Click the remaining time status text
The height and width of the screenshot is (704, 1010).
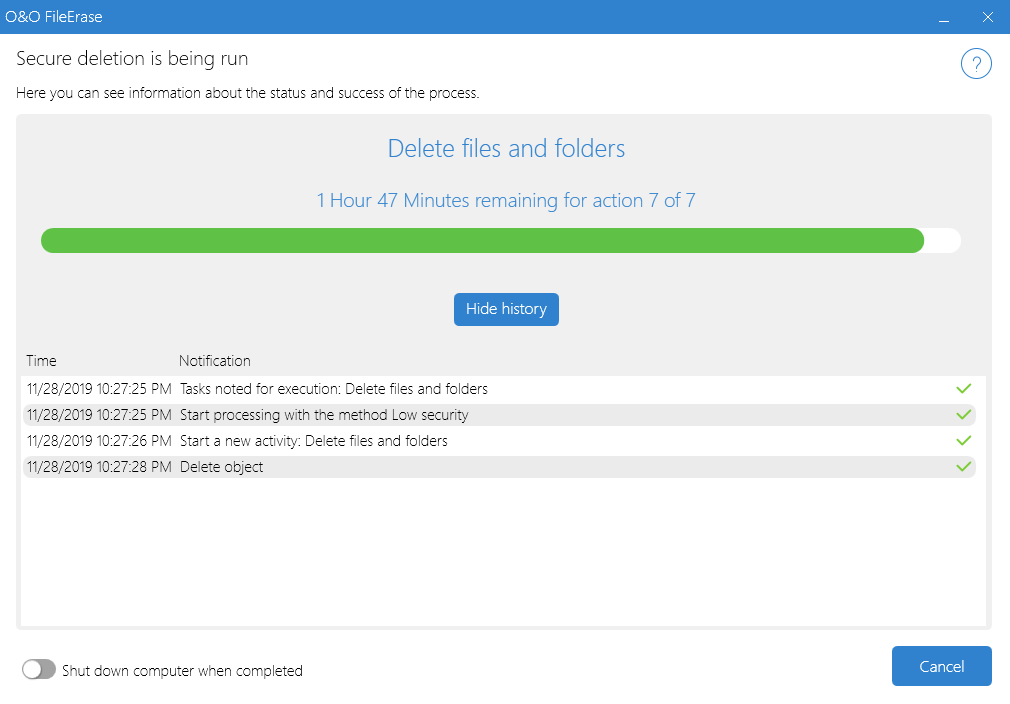coord(506,200)
